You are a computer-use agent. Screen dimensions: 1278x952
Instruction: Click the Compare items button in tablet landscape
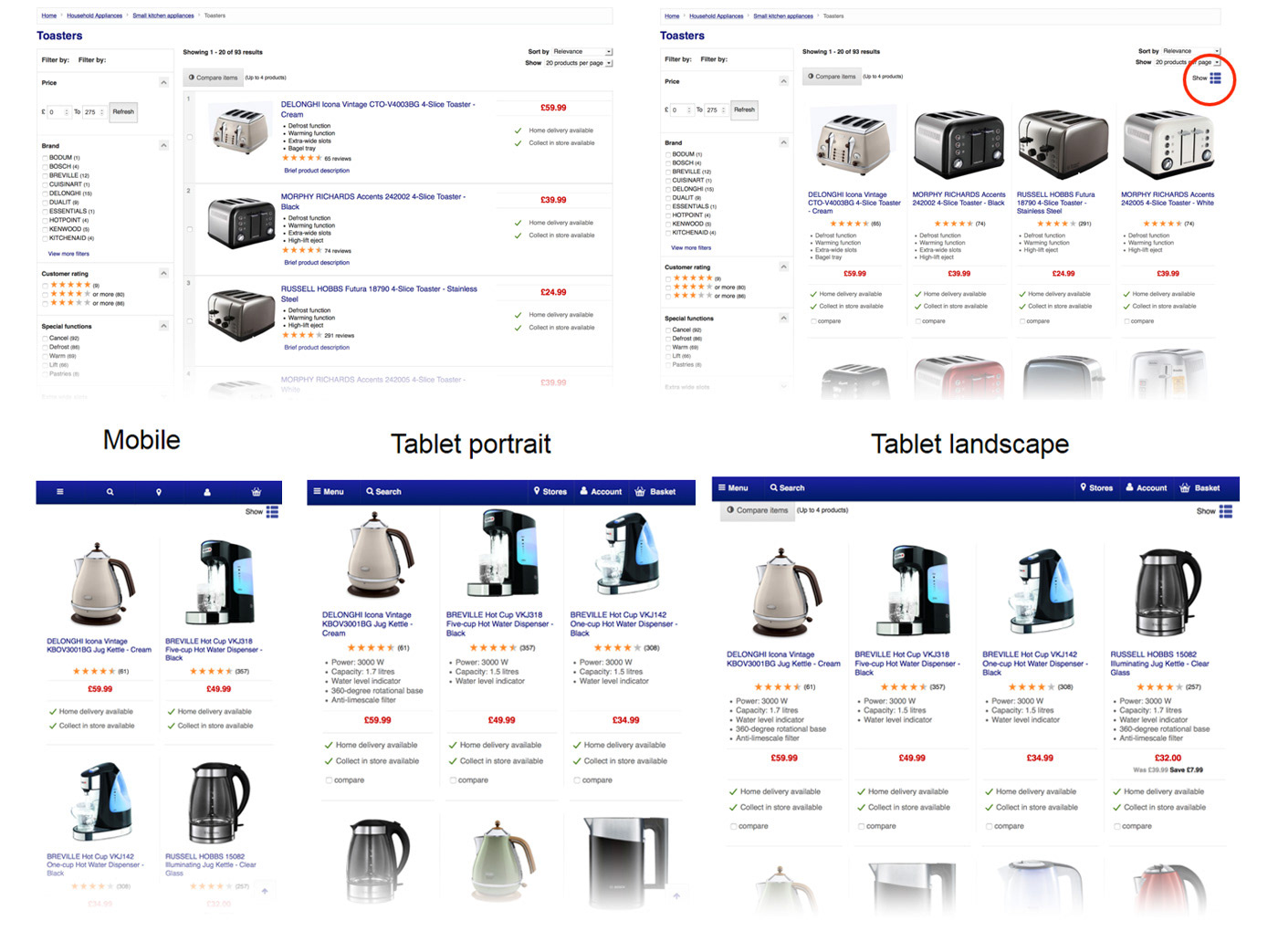tap(756, 510)
